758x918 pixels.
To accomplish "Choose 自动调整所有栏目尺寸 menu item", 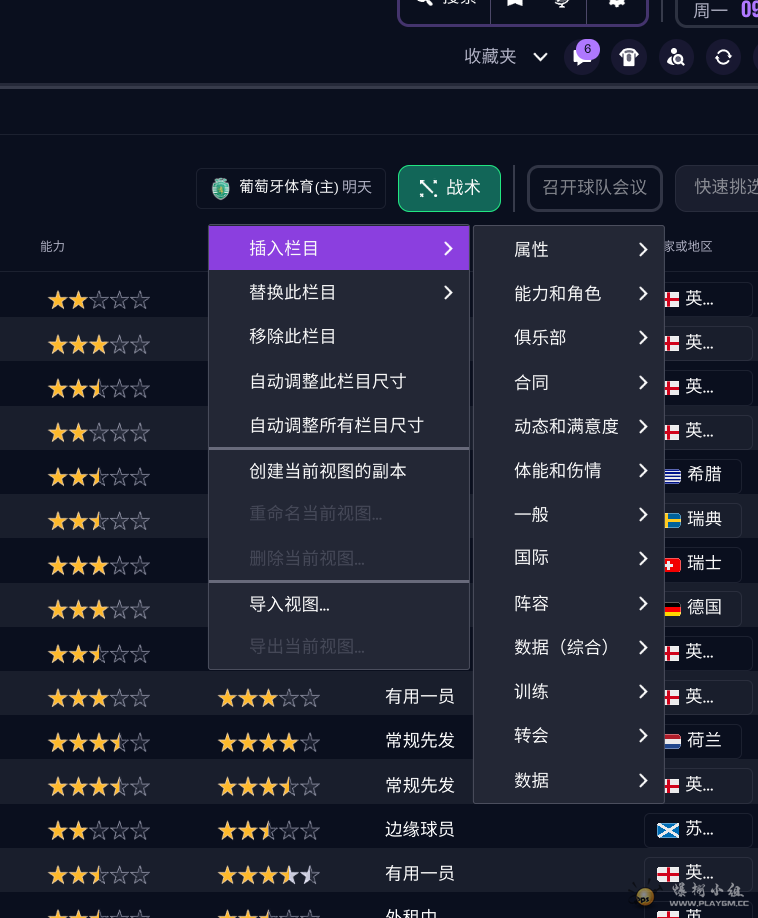I will pyautogui.click(x=338, y=425).
